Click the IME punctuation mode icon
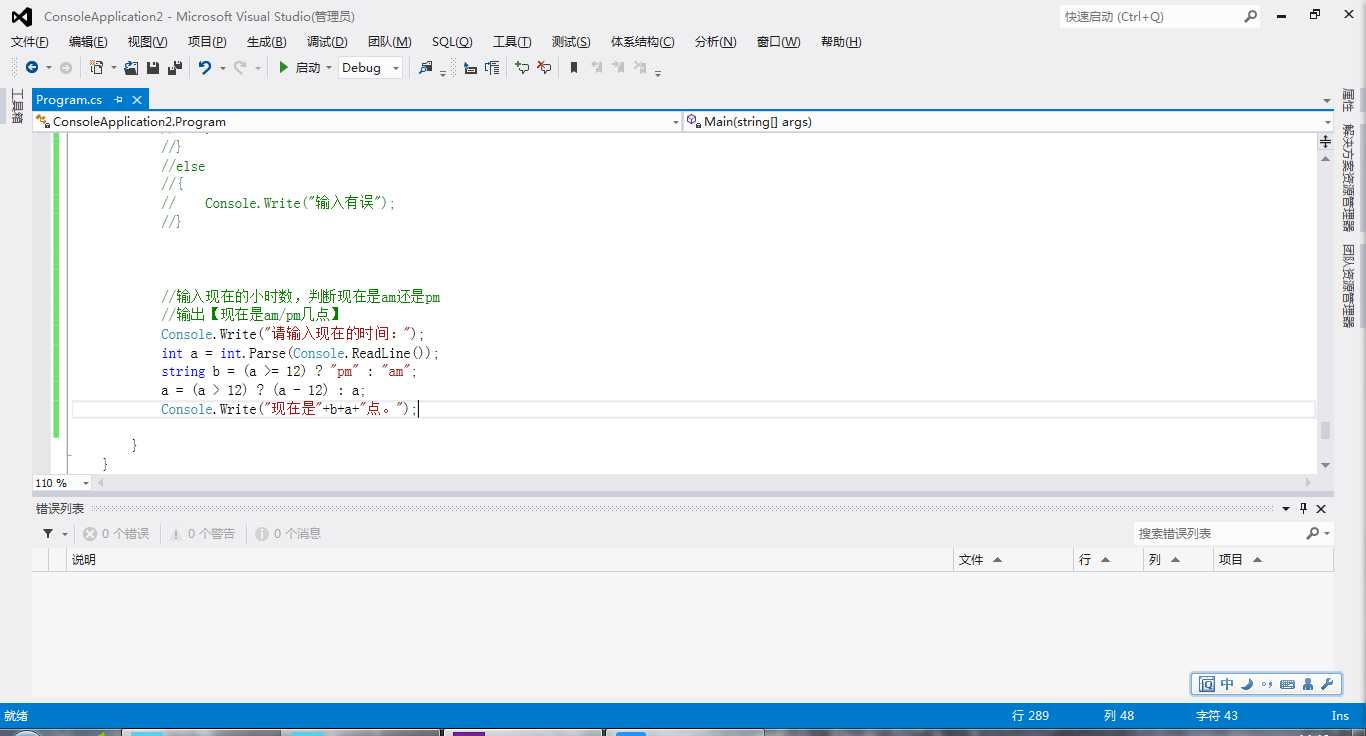This screenshot has height=736, width=1366. [1267, 685]
